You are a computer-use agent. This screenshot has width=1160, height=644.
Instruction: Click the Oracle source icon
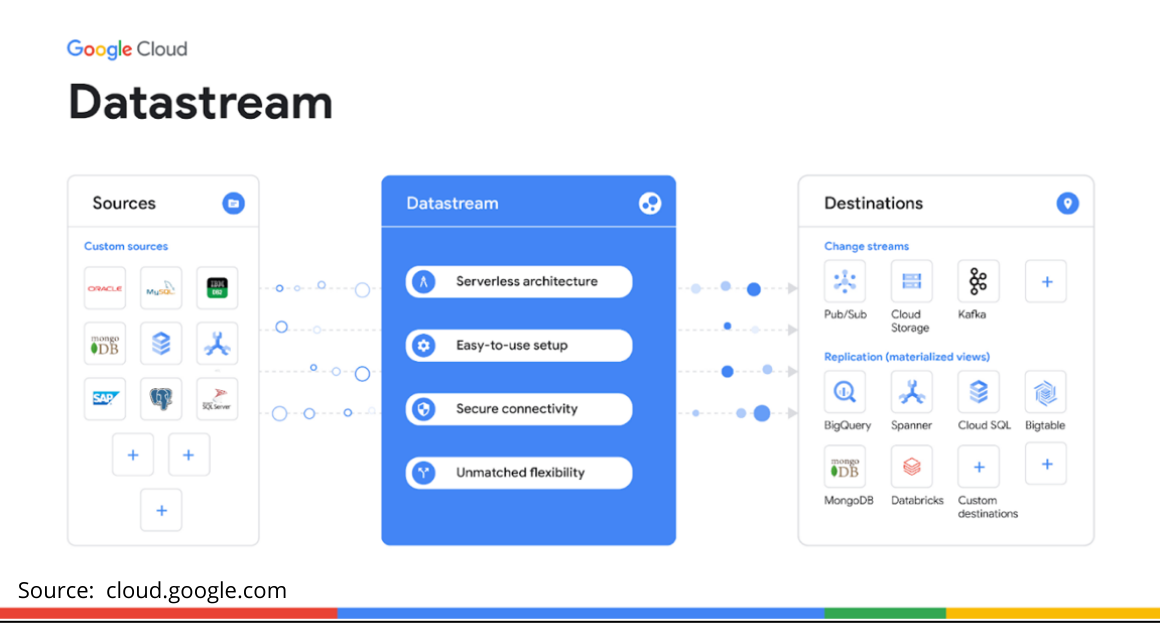coord(105,288)
